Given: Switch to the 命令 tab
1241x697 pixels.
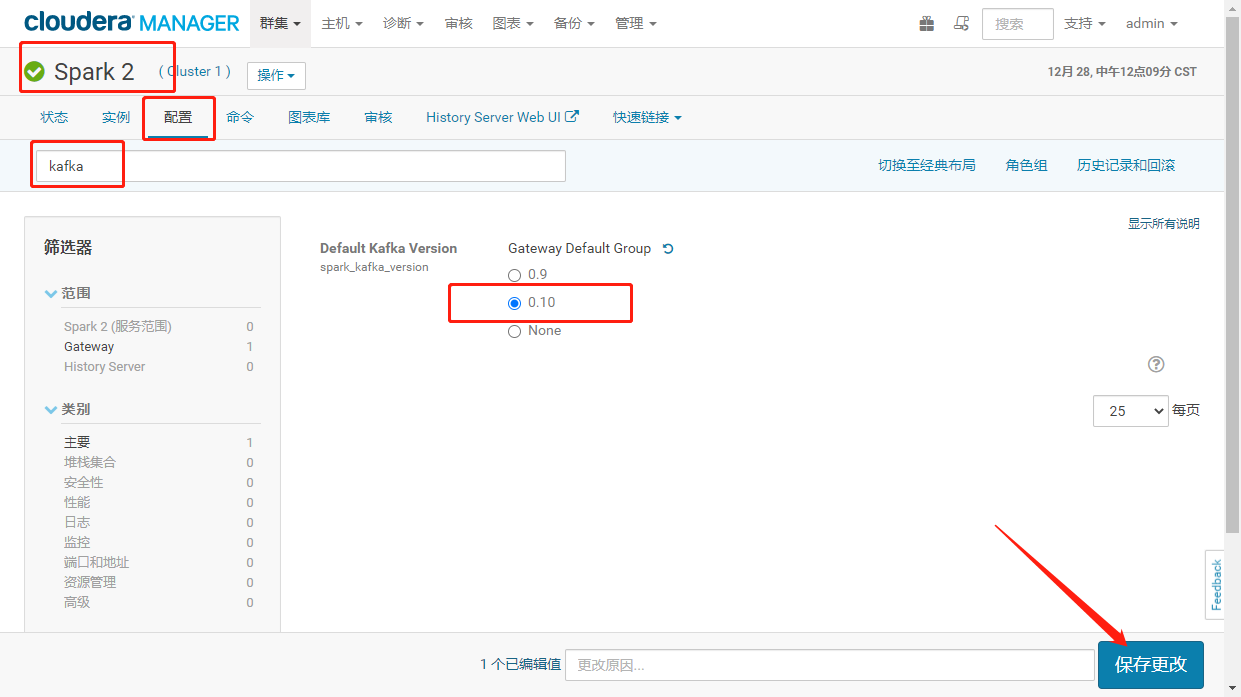Looking at the screenshot, I should tap(240, 117).
